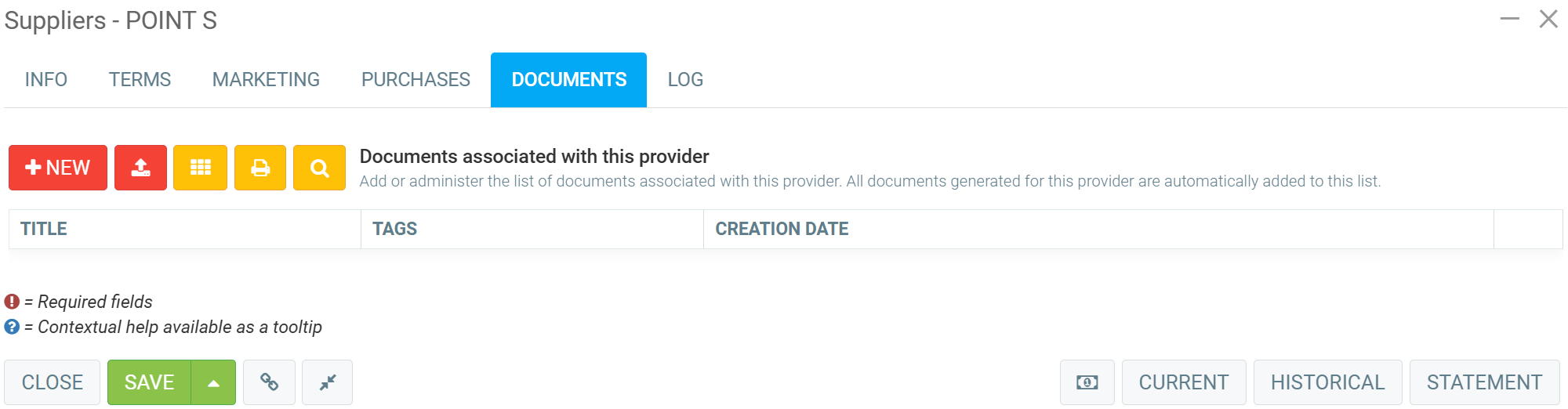The image size is (1568, 409).
Task: Open the yellow grid view icon
Action: click(x=200, y=168)
